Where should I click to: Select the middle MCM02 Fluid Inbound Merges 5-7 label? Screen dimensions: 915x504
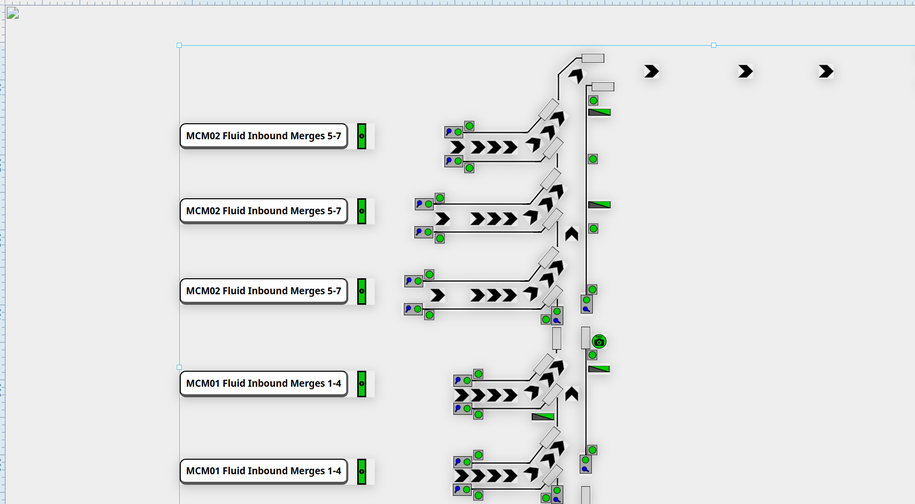(x=264, y=211)
